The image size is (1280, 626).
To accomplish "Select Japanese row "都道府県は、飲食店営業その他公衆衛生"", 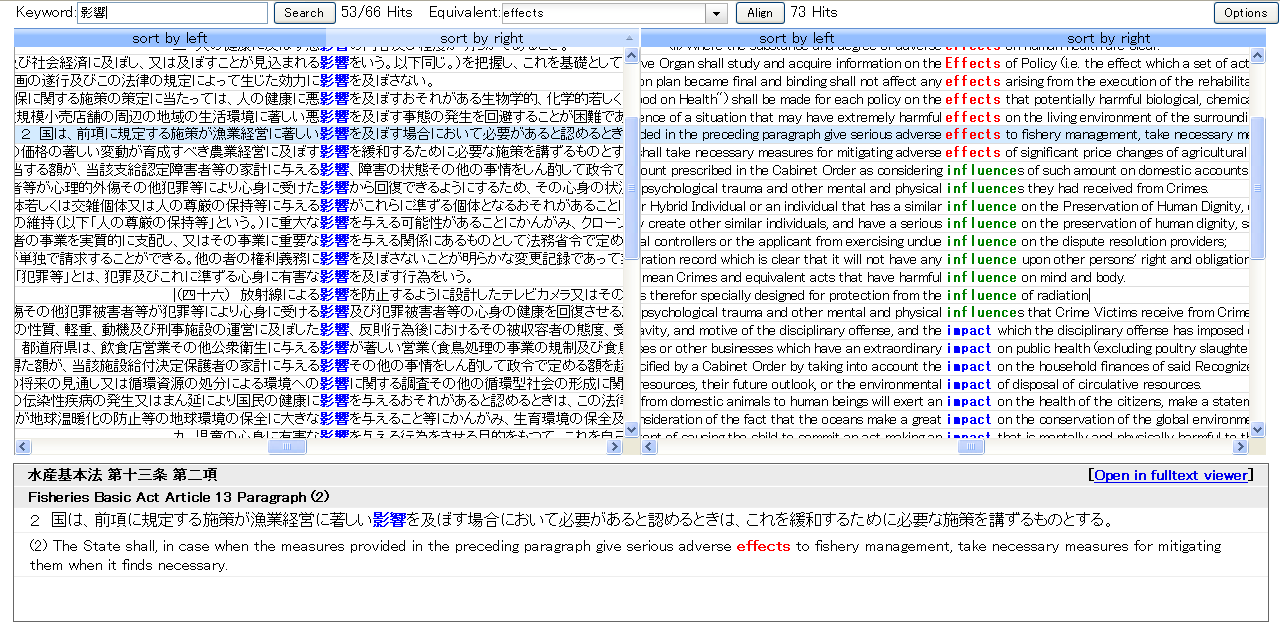I will [x=319, y=348].
